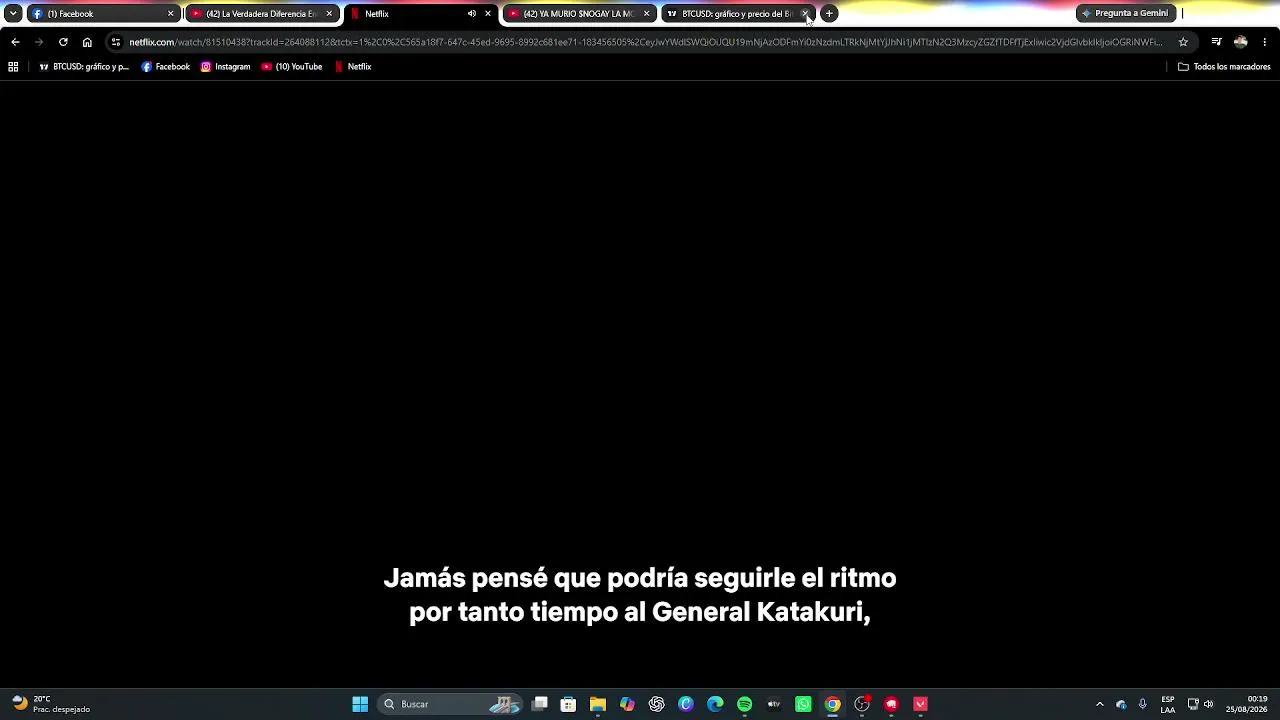Screen dimensions: 1280x720
Task: Open the Windows Start menu
Action: (360, 704)
